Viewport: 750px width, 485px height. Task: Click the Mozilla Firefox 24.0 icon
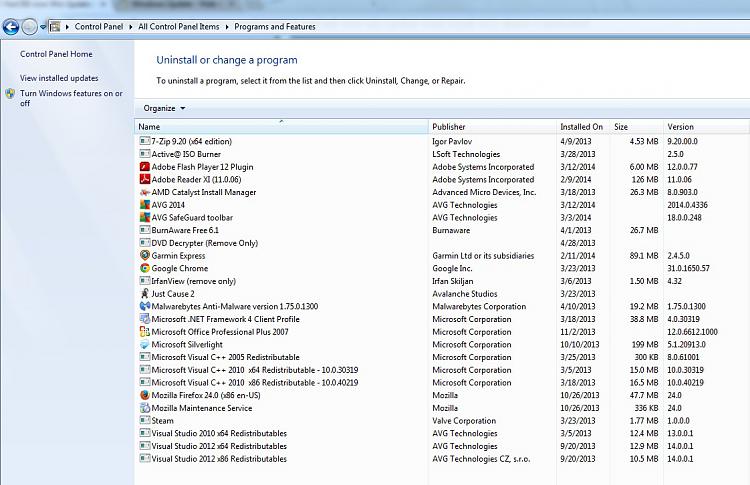click(144, 395)
